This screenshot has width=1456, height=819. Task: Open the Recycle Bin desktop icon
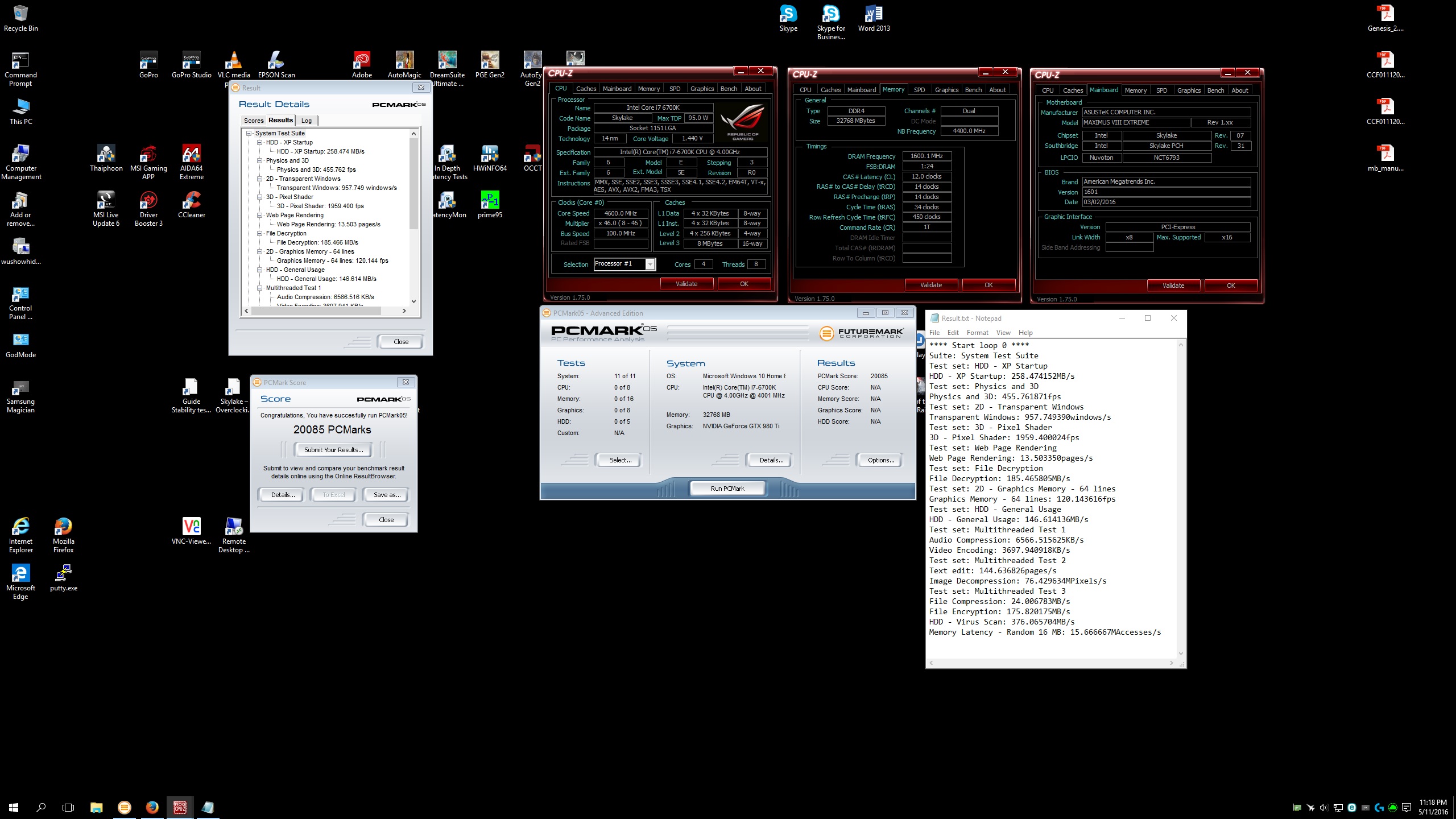20,18
